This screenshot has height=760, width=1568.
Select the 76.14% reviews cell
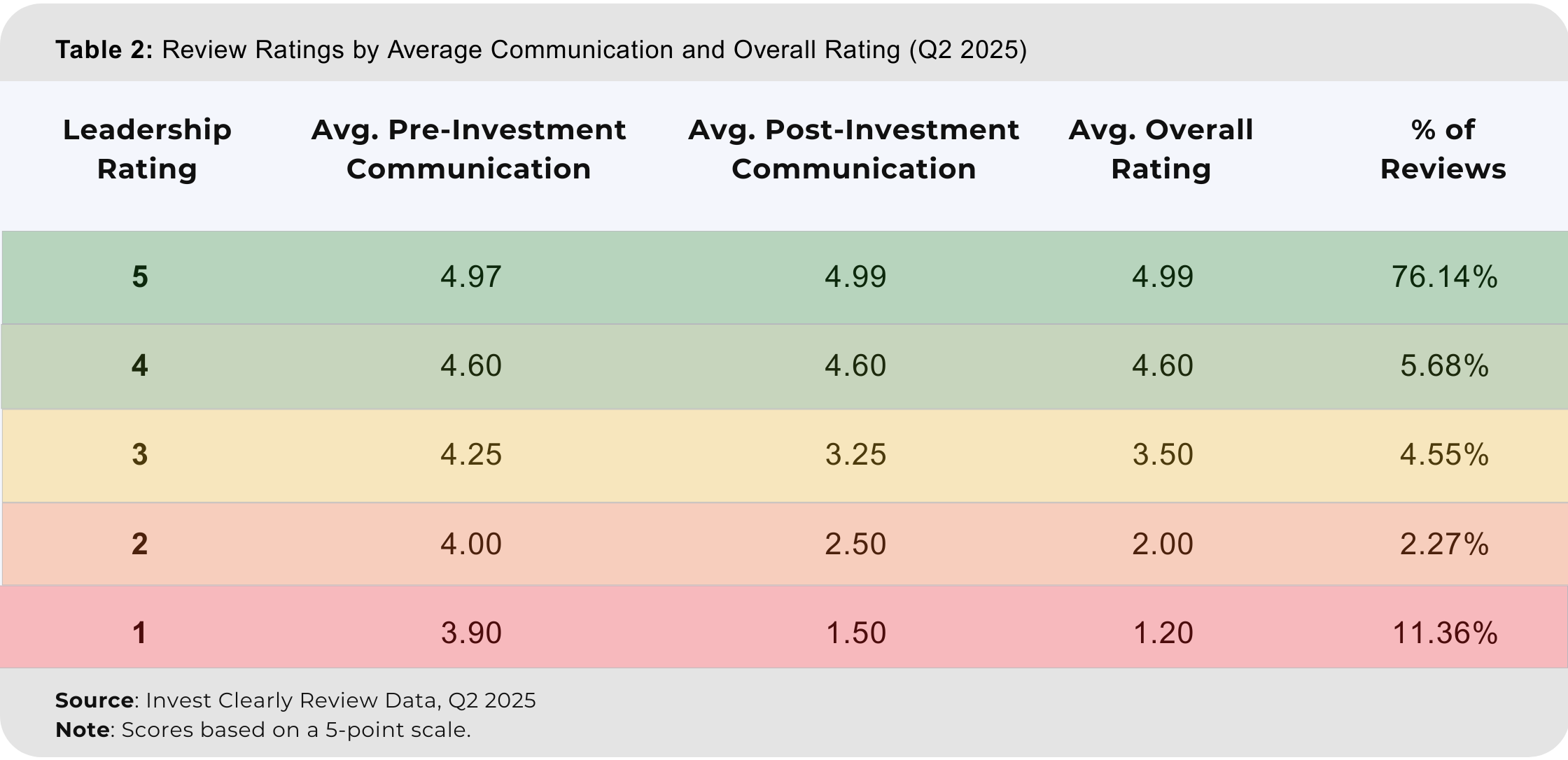pyautogui.click(x=1444, y=277)
